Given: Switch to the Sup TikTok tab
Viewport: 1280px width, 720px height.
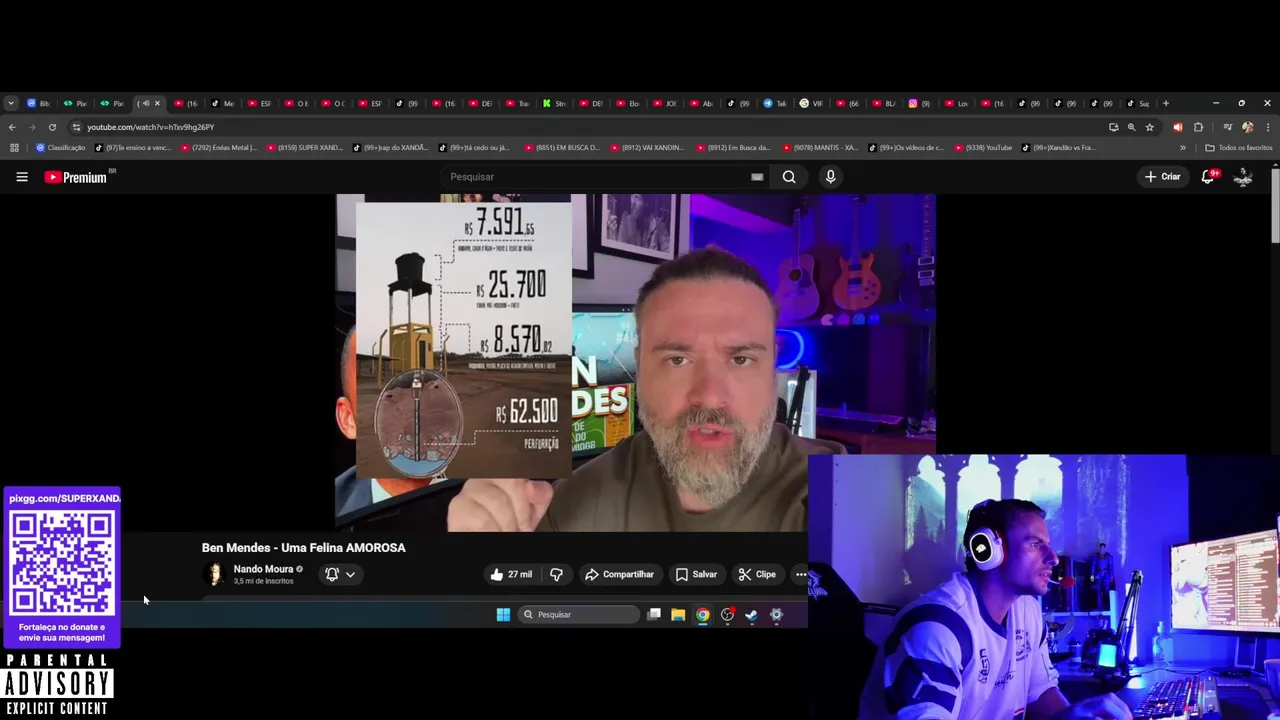Looking at the screenshot, I should coord(1139,103).
